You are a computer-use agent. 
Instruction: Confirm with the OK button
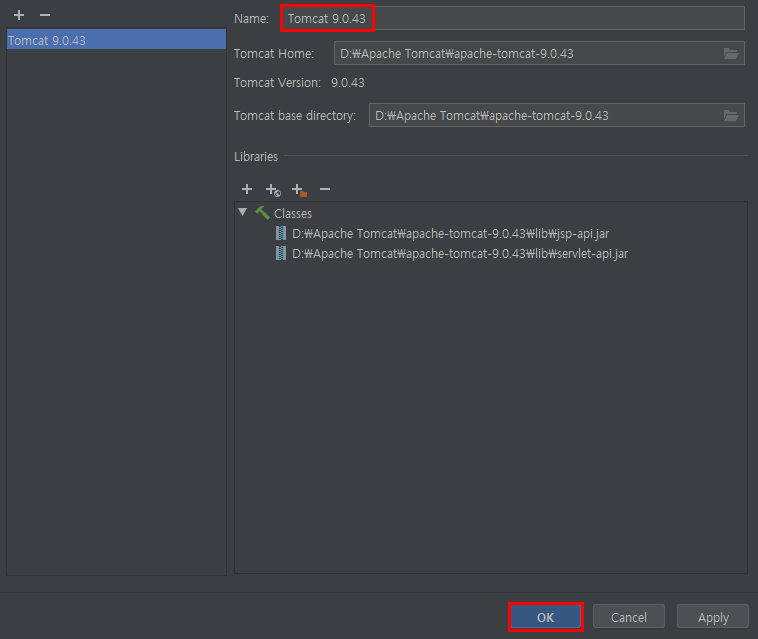pyautogui.click(x=546, y=617)
